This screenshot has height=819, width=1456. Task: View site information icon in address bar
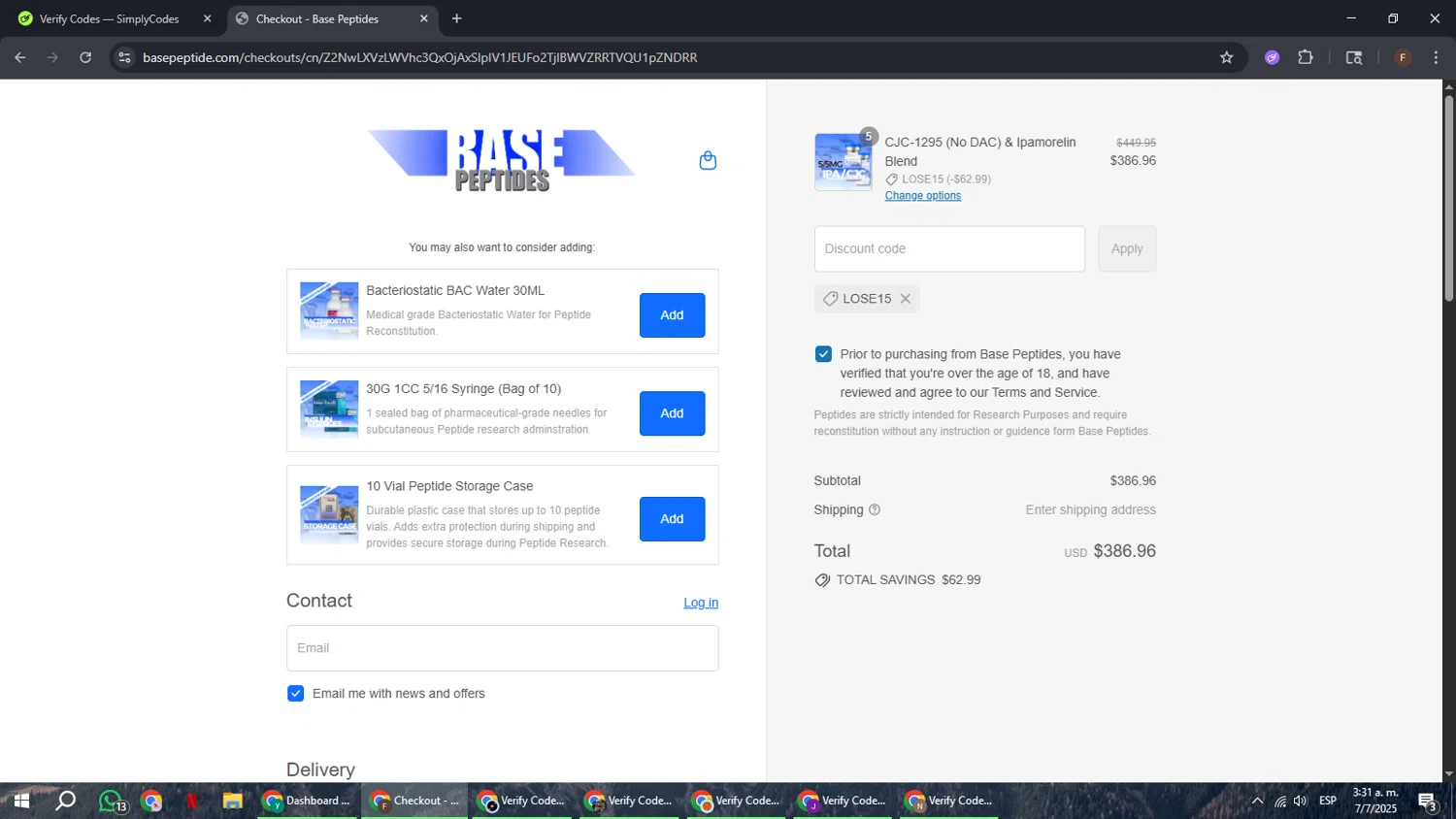(124, 57)
